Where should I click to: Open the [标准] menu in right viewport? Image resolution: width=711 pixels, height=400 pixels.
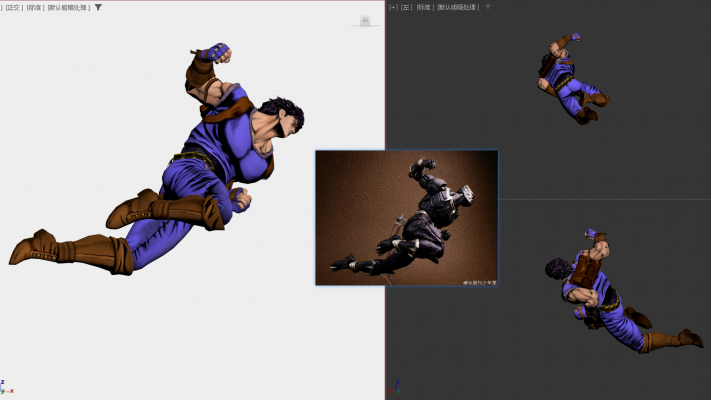point(424,7)
